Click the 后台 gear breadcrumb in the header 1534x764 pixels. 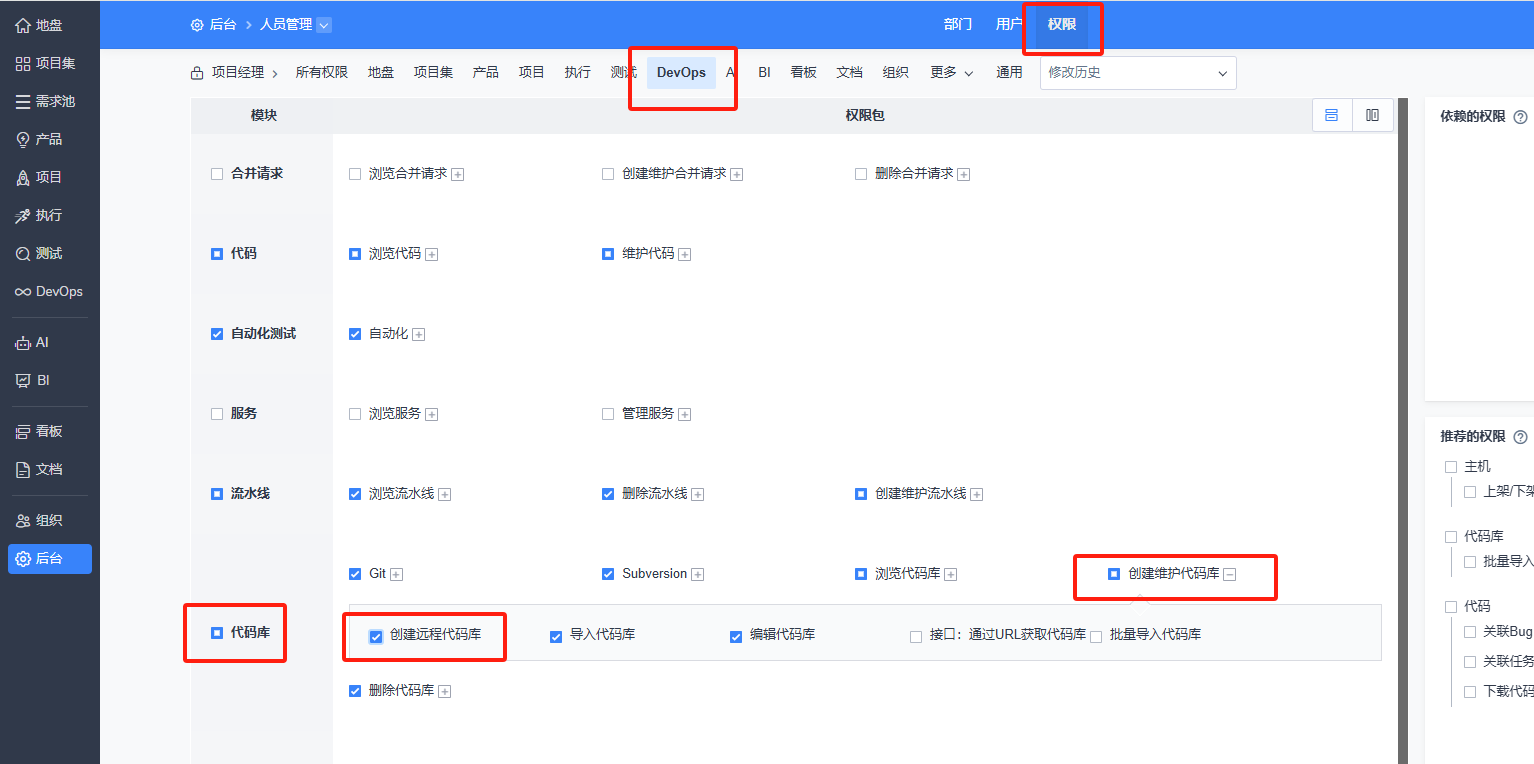point(213,24)
